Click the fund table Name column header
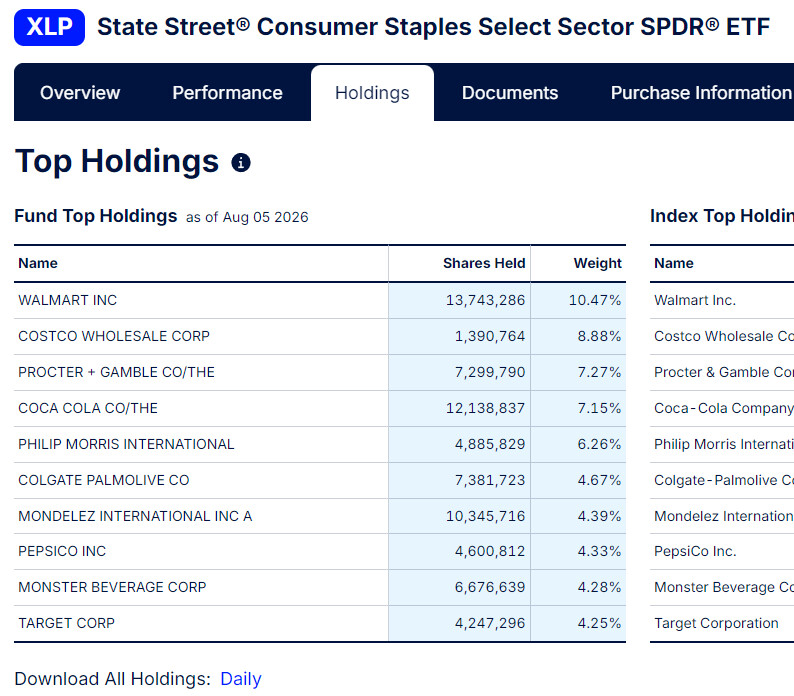The image size is (794, 696). tap(38, 263)
